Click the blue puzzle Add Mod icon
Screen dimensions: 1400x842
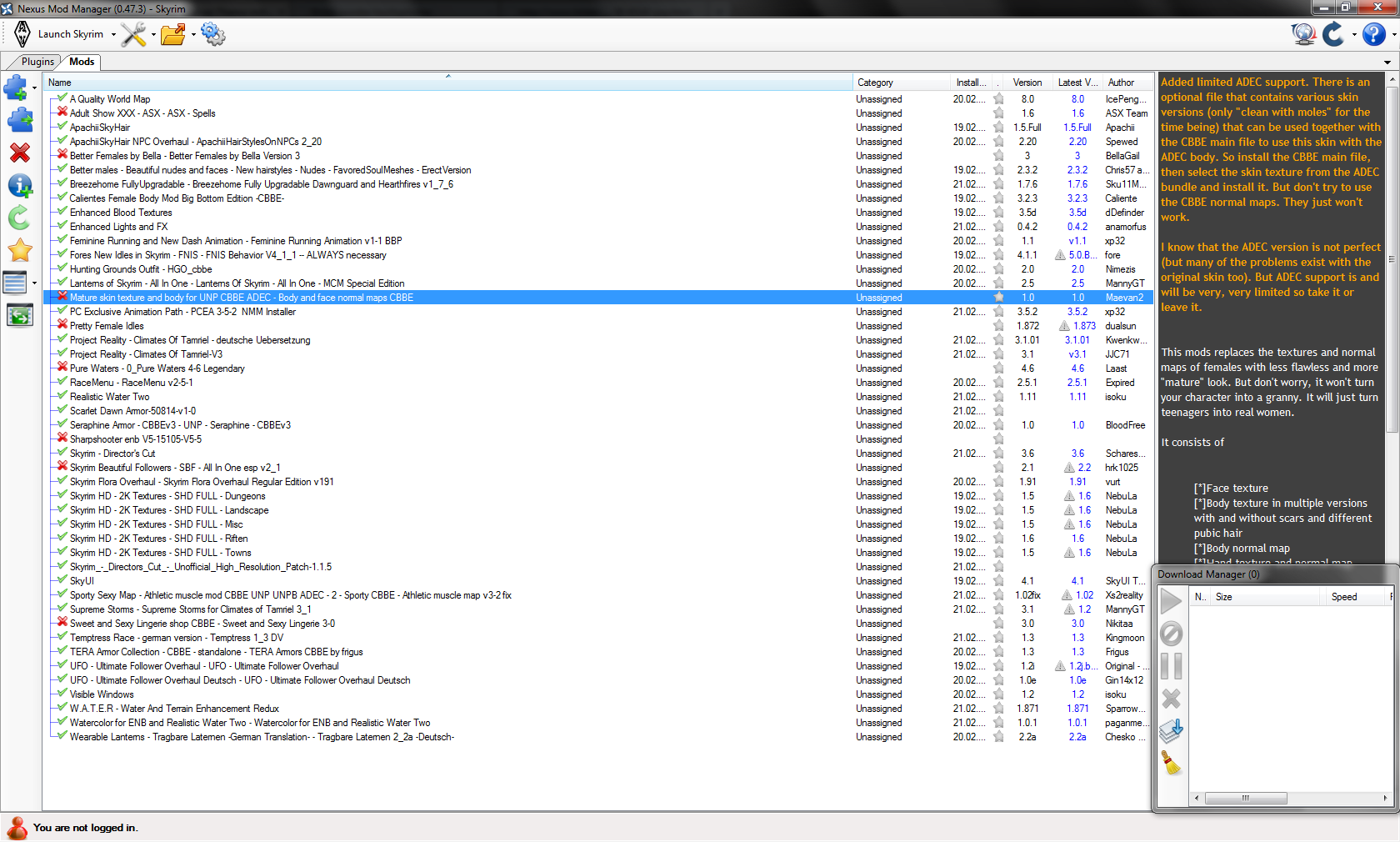15,87
